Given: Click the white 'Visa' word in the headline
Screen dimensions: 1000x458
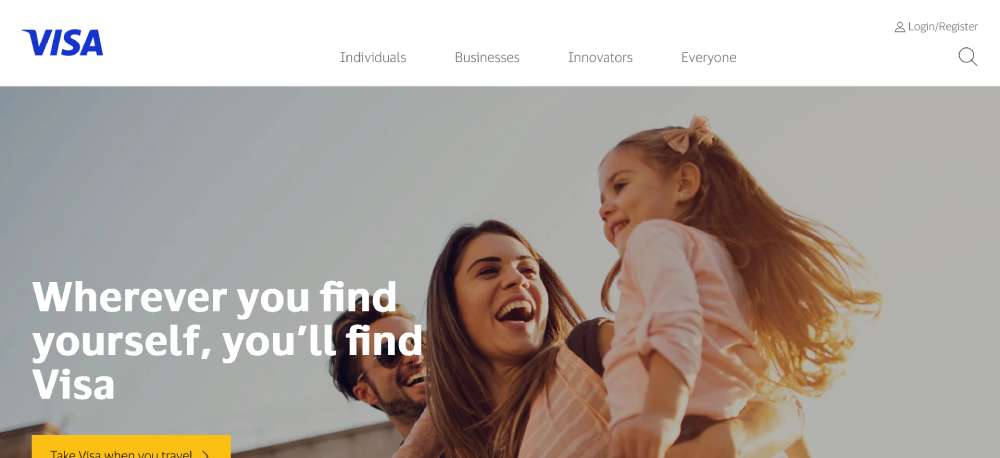Looking at the screenshot, I should tap(73, 385).
